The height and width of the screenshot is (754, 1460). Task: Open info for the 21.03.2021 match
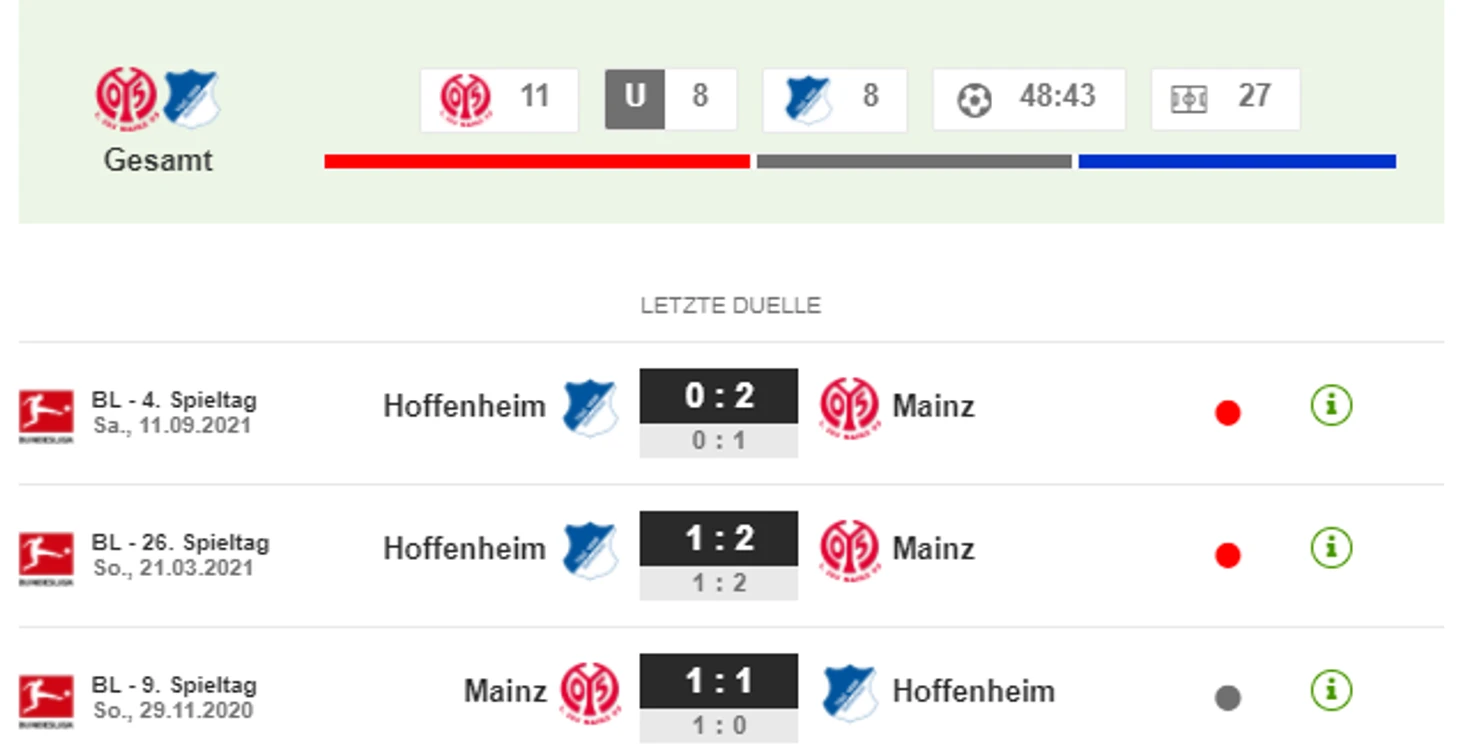pos(1331,548)
